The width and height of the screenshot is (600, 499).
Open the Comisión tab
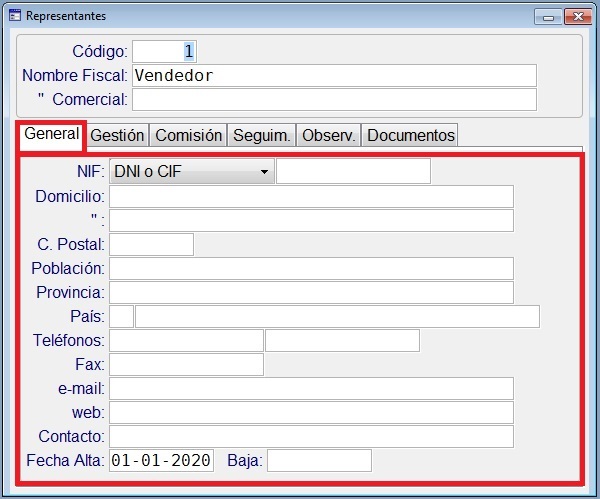(x=189, y=135)
